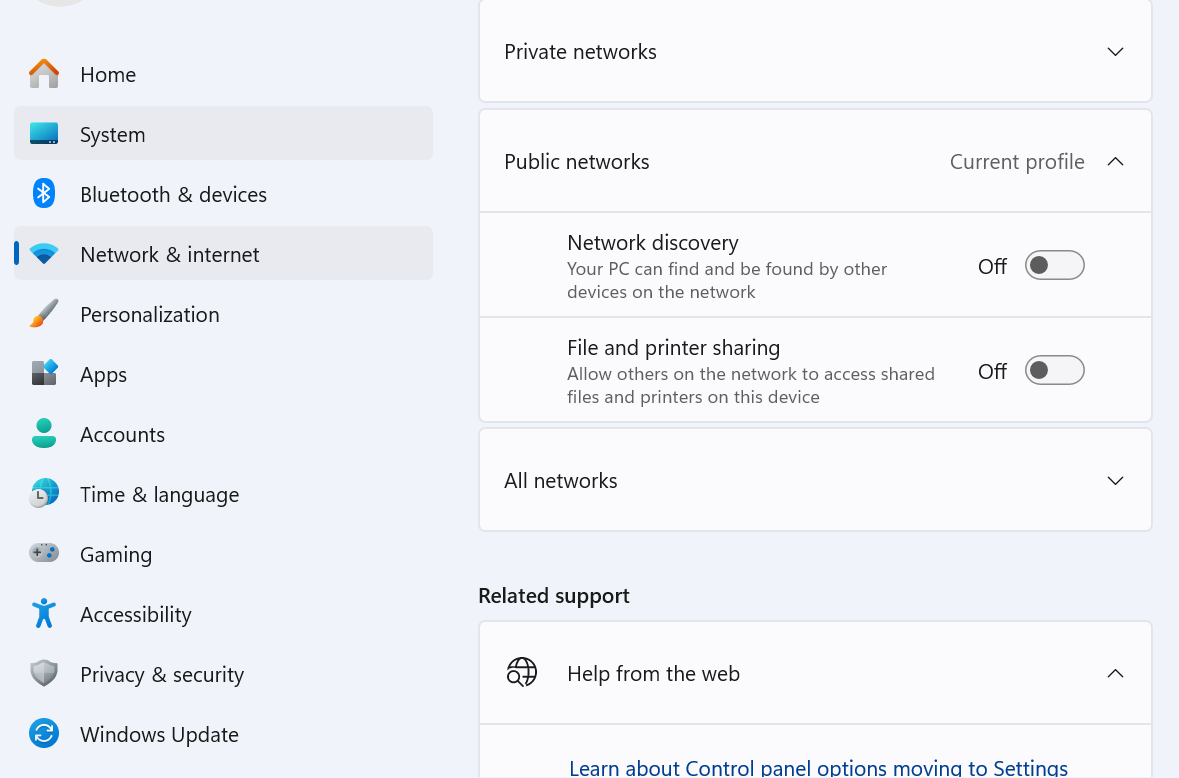Turn on File and printer sharing

(1054, 371)
